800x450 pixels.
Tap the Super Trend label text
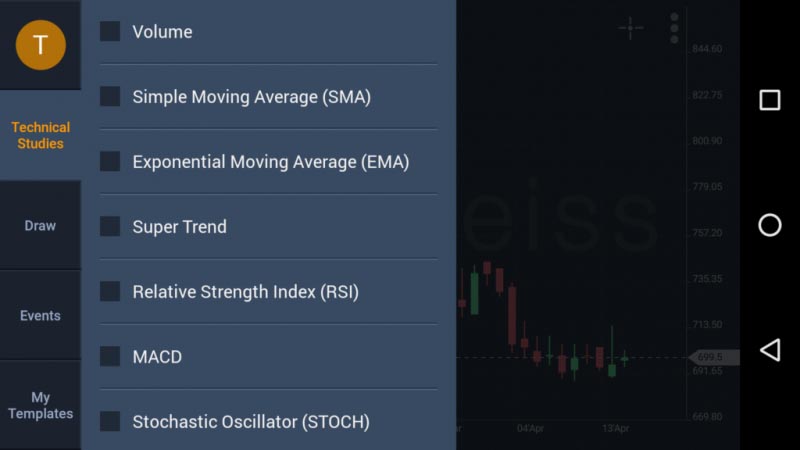[x=180, y=227]
